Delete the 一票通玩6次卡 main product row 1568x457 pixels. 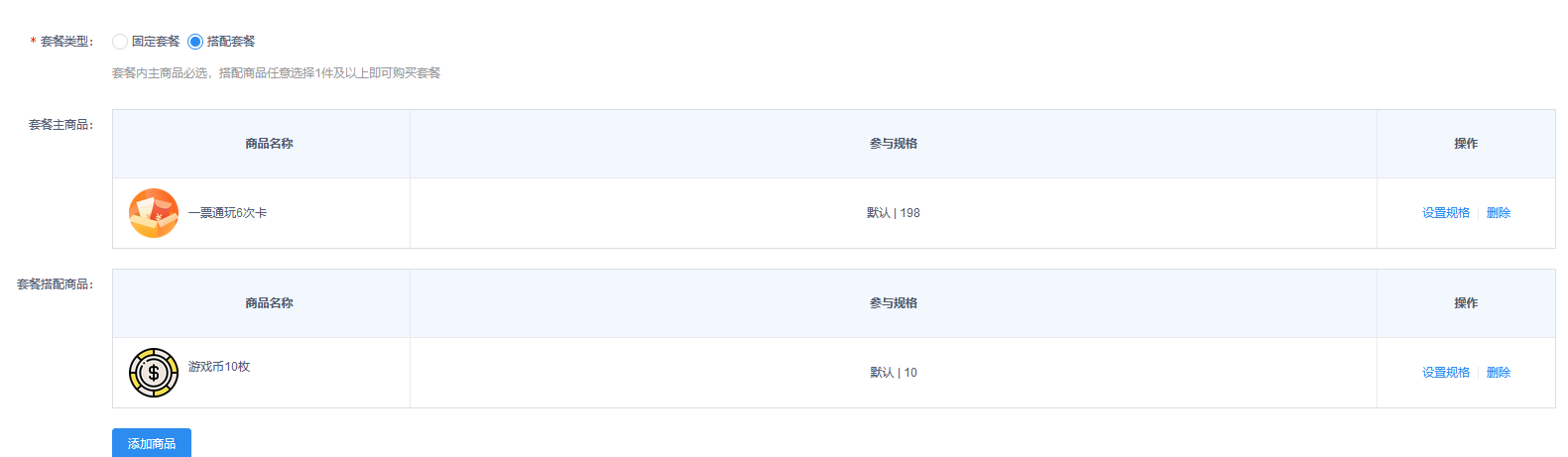pyautogui.click(x=1499, y=213)
